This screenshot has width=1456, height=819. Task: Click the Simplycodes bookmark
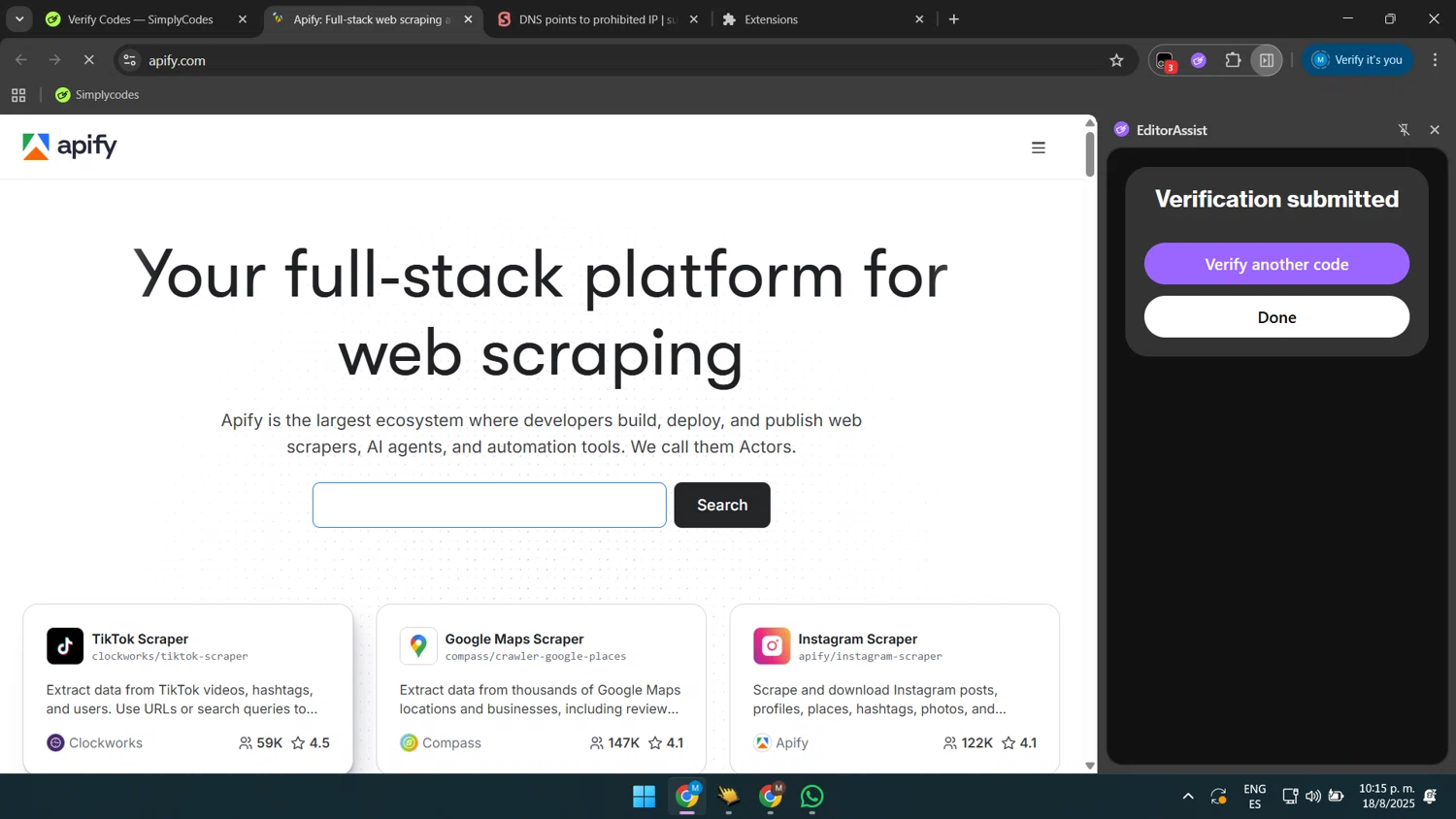point(97,95)
